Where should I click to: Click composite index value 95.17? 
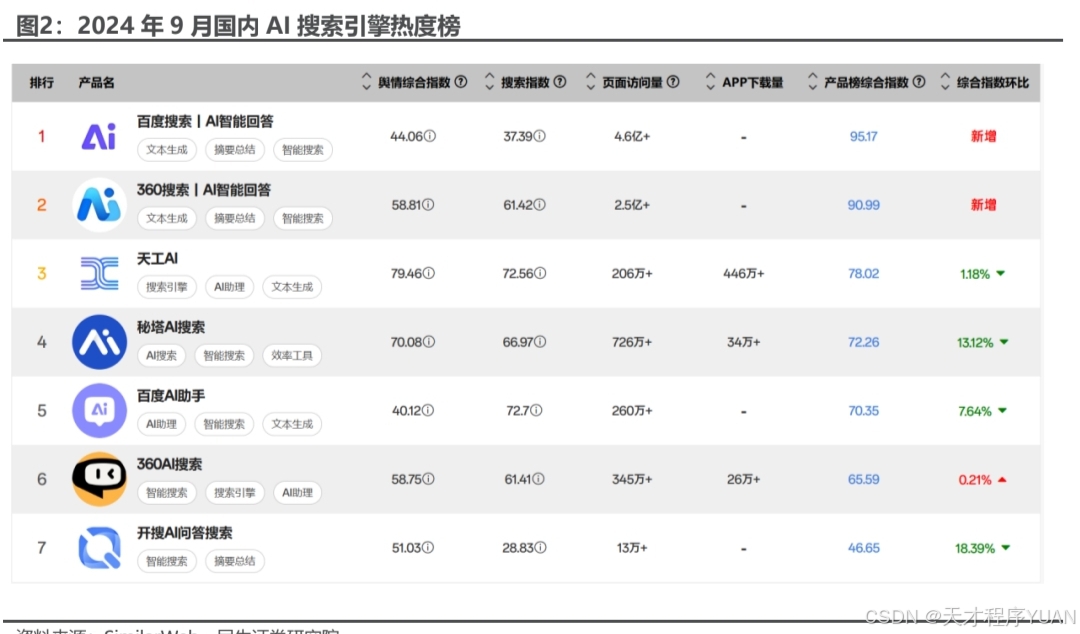coord(864,136)
